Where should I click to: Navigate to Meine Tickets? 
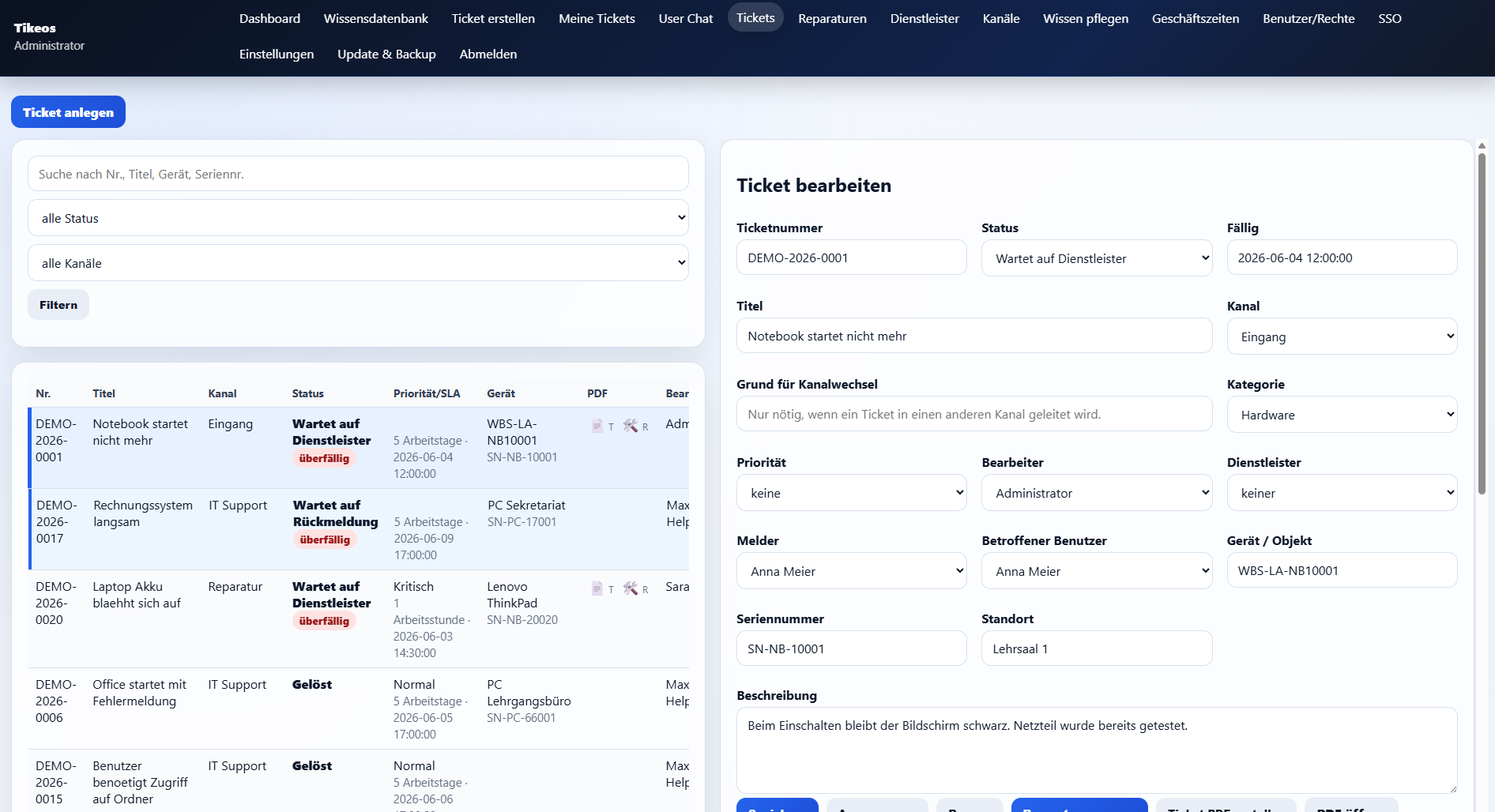pyautogui.click(x=597, y=18)
